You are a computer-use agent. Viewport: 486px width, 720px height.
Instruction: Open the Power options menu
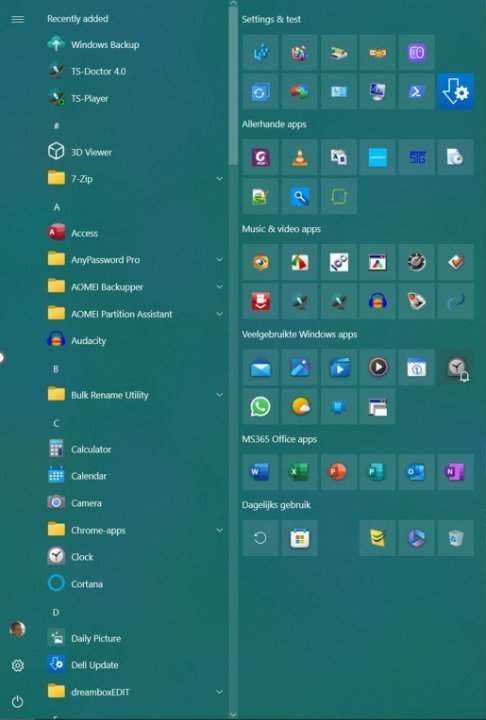(17, 702)
